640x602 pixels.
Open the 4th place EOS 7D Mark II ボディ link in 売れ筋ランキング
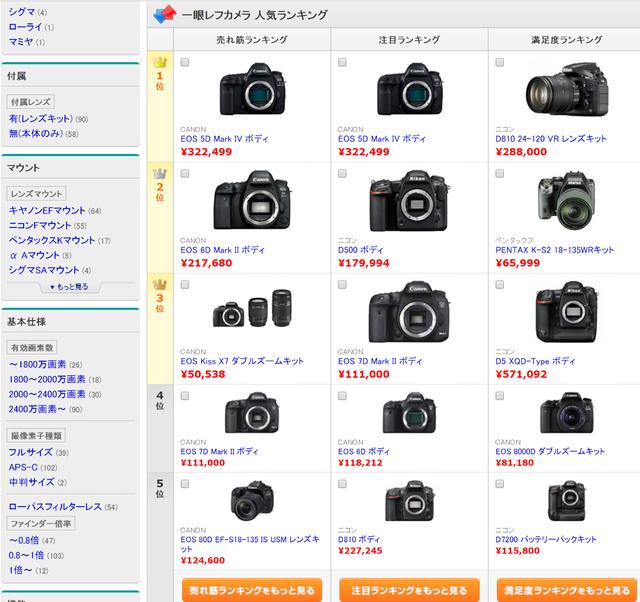pos(220,451)
